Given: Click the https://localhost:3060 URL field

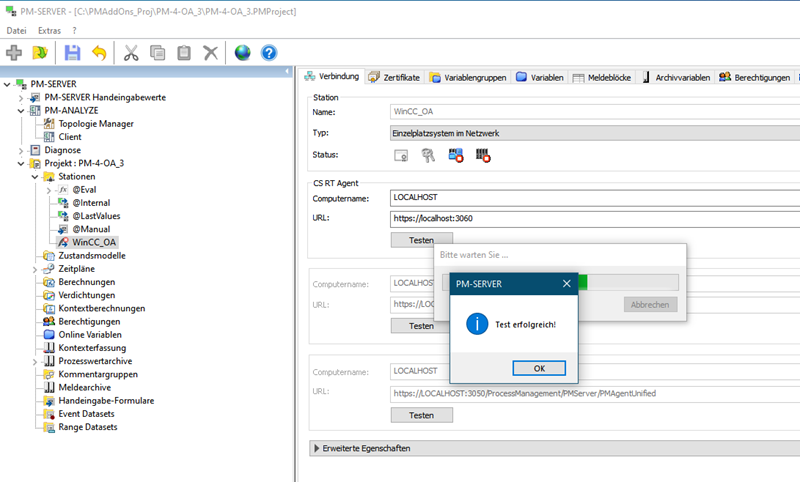Looking at the screenshot, I should [x=594, y=219].
